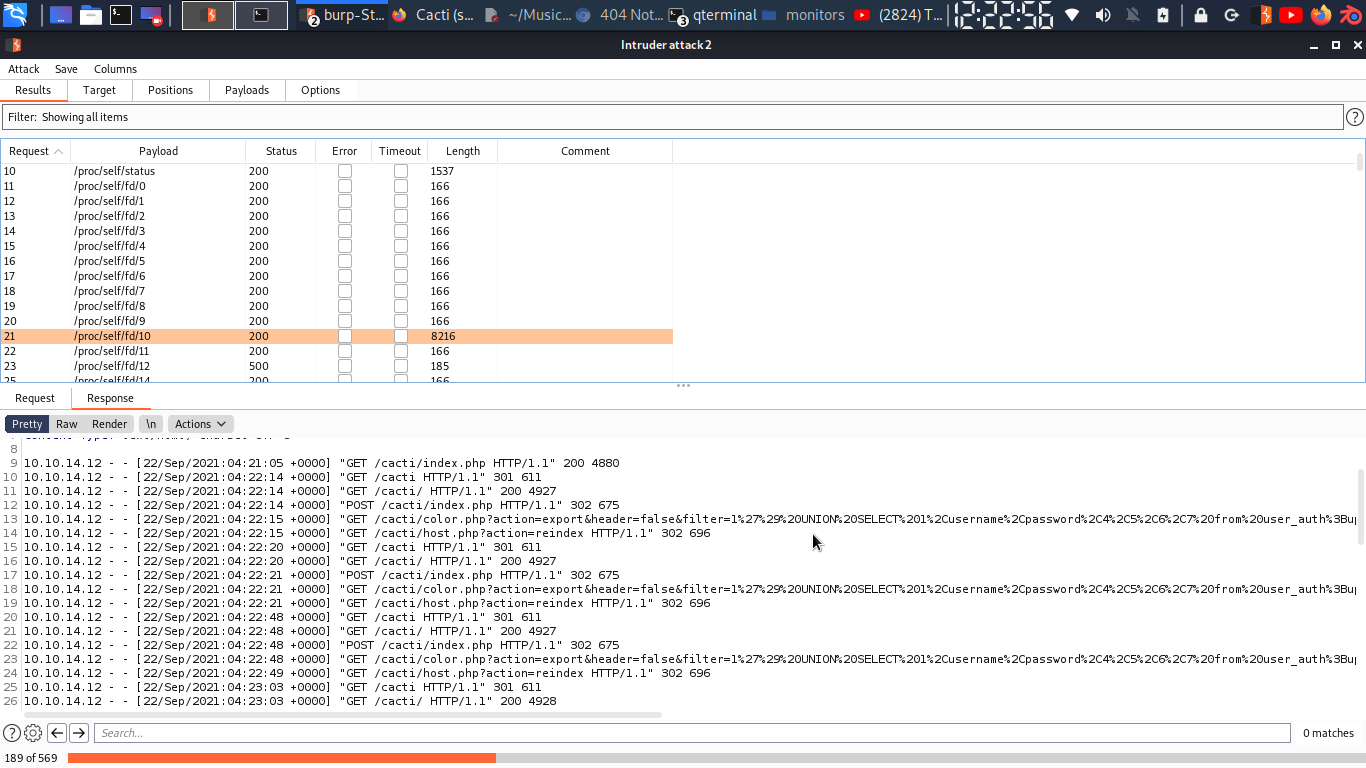Screen dimensions: 1366x768
Task: Switch to the Burp workspace thumbnail
Action: coord(208,15)
